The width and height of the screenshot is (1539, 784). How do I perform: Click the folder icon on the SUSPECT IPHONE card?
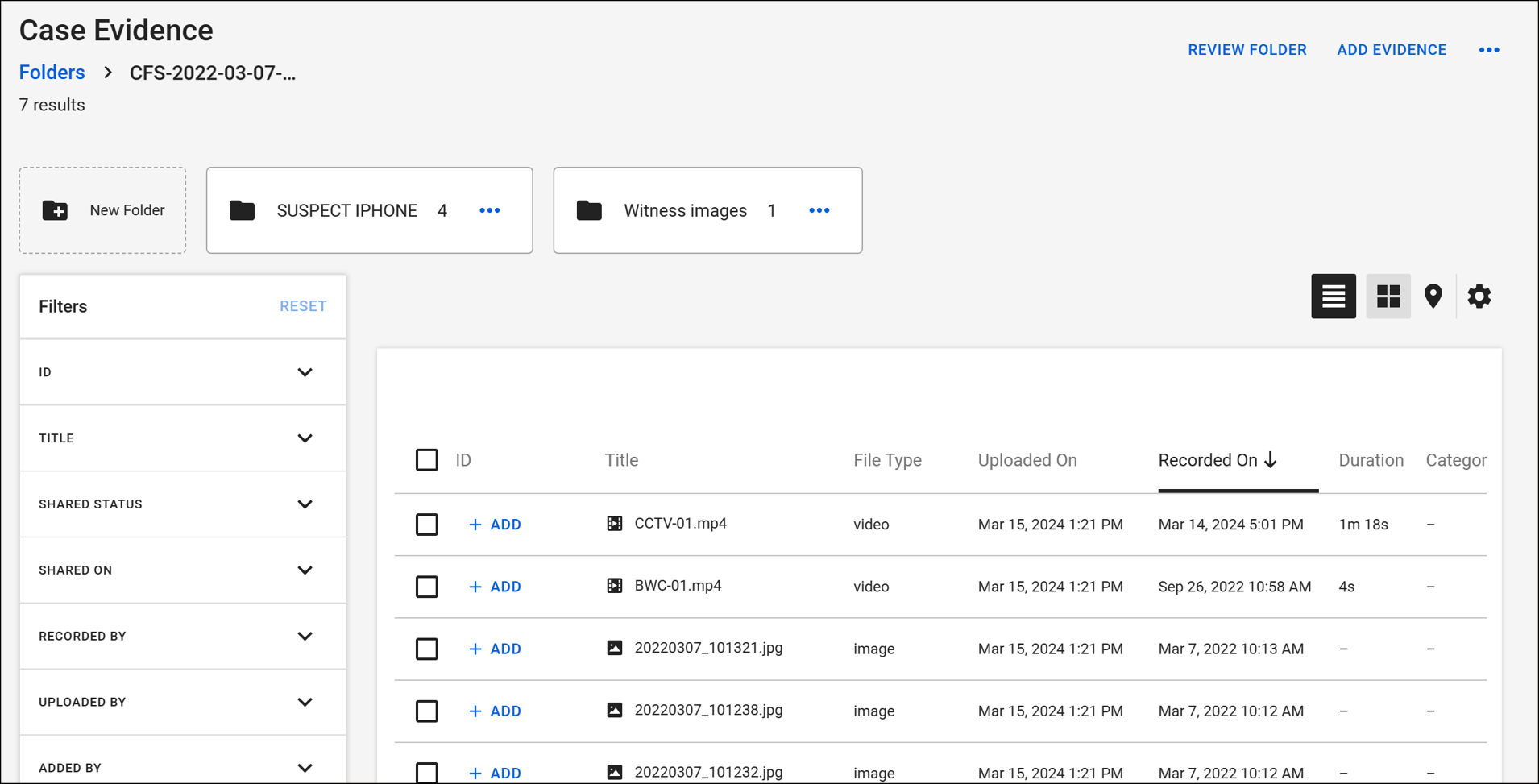coord(243,210)
